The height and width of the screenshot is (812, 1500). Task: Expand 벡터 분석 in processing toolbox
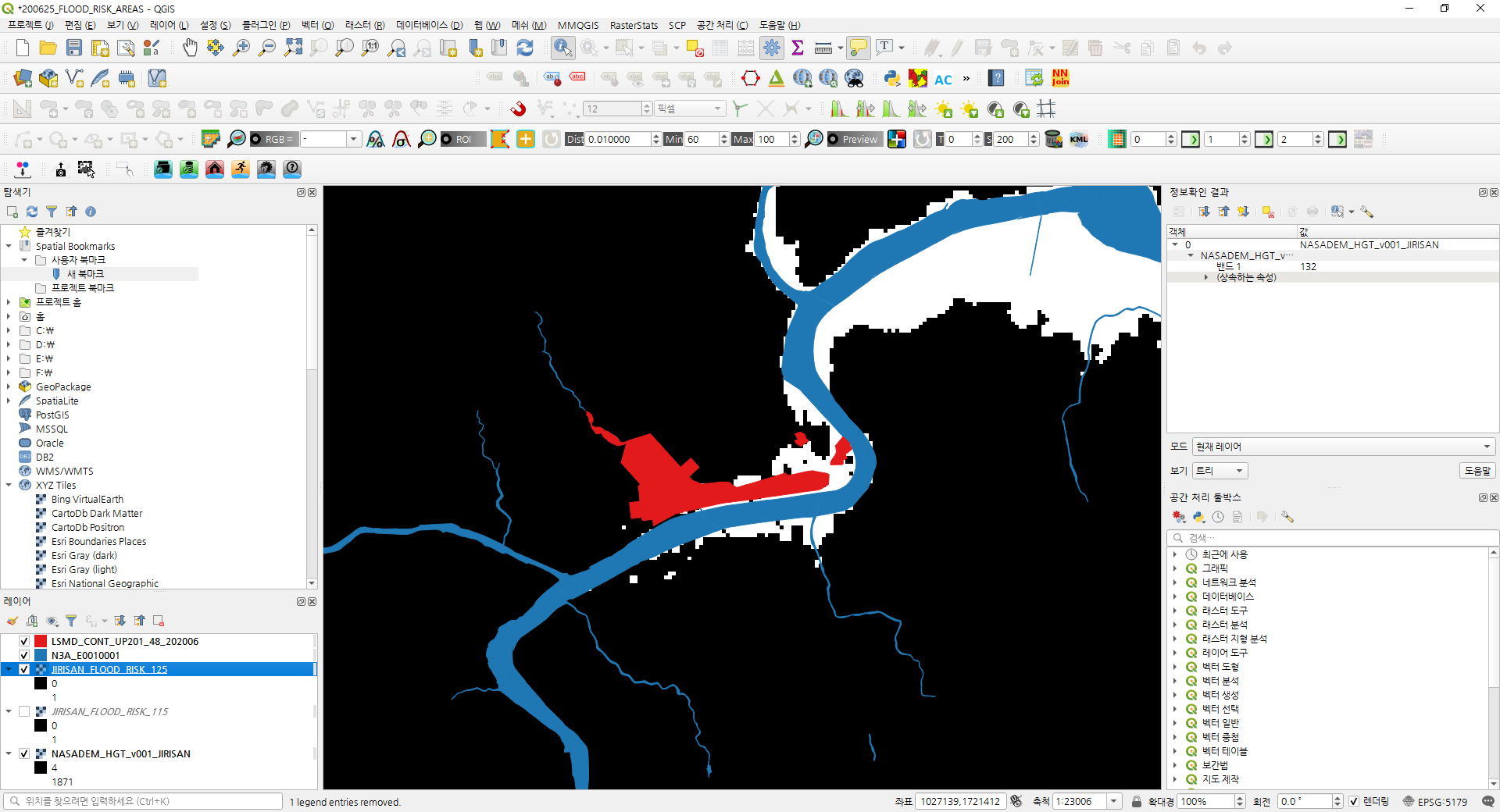[1174, 681]
